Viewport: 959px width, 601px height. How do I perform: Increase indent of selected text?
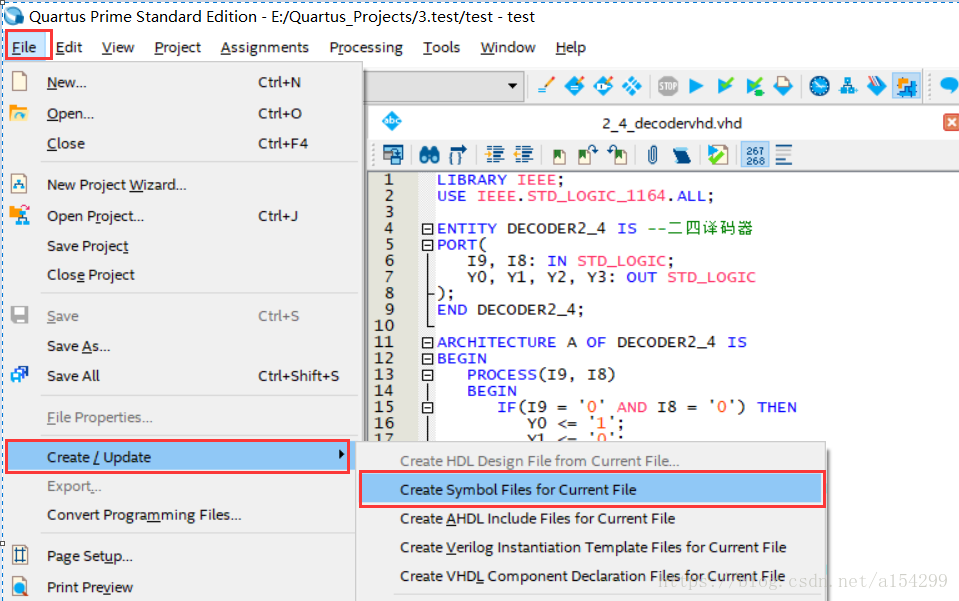click(x=494, y=155)
